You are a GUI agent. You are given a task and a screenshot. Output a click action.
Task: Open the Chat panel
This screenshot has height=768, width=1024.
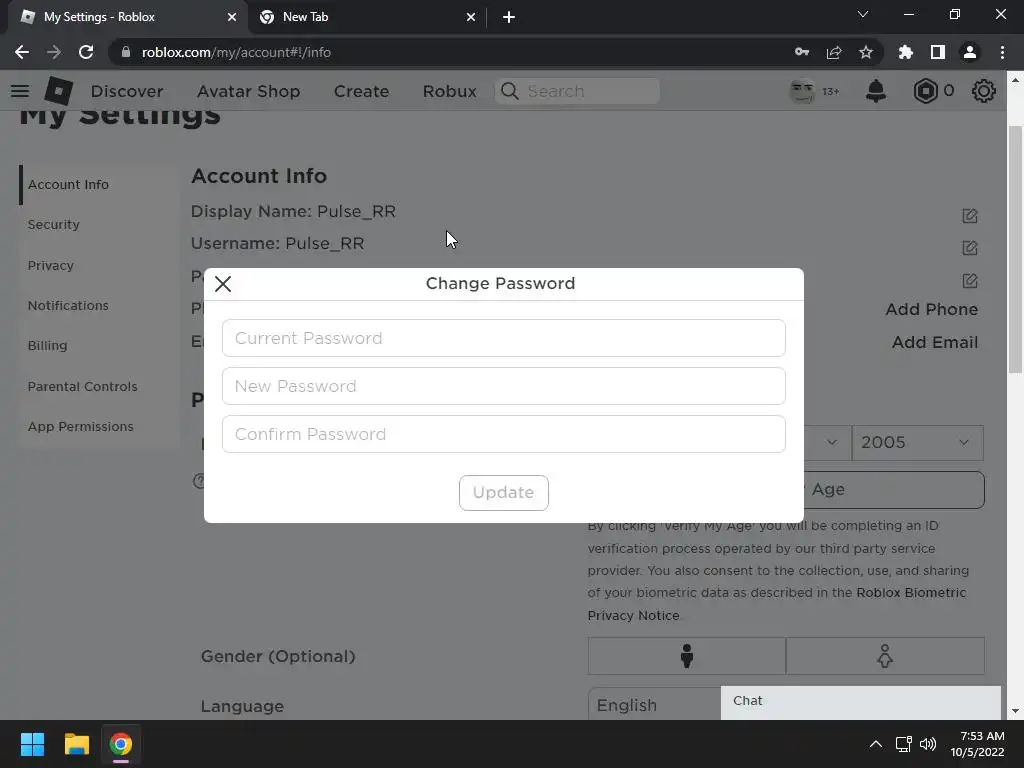coord(861,702)
